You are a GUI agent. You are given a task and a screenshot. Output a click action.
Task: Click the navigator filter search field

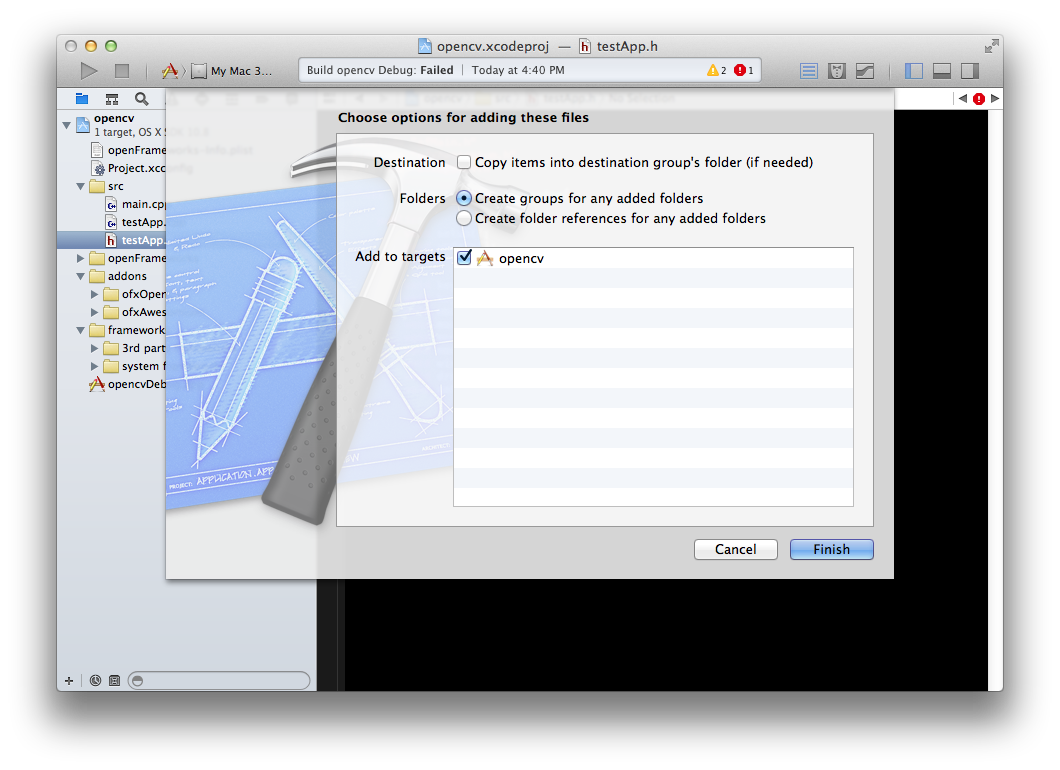coord(219,681)
